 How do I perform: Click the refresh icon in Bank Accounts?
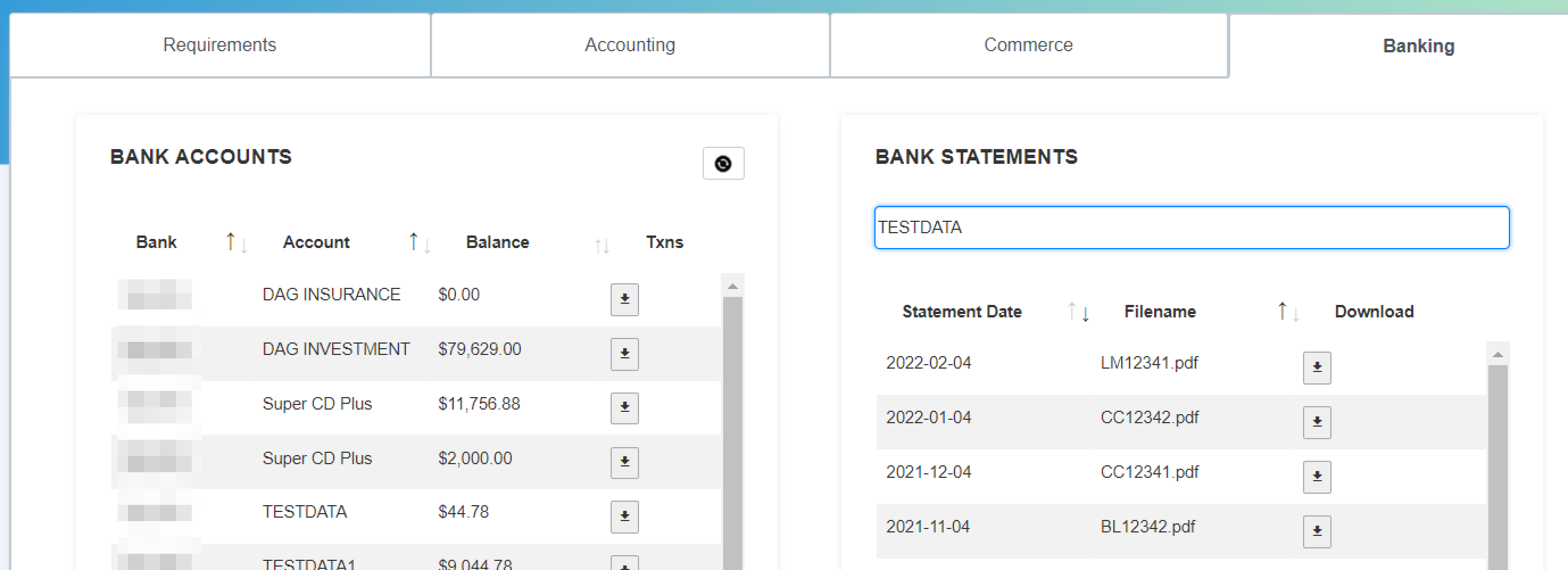tap(723, 163)
